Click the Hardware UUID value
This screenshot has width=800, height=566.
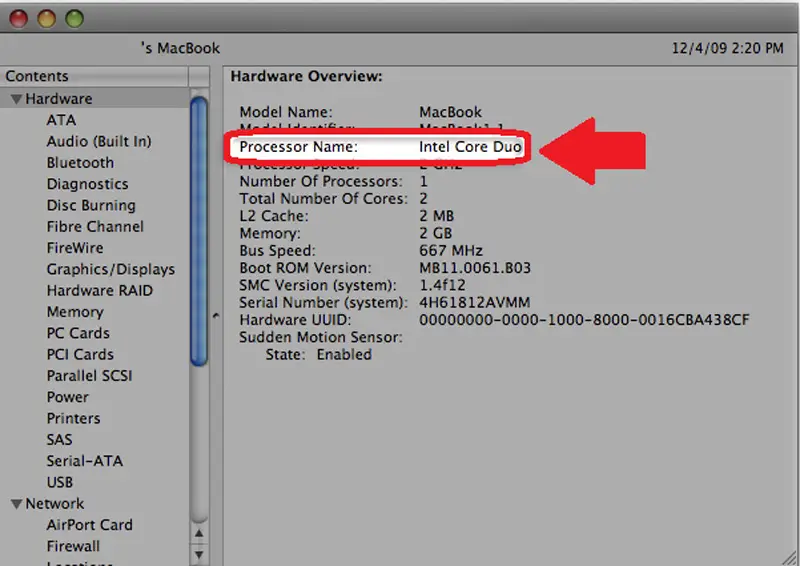coord(584,320)
